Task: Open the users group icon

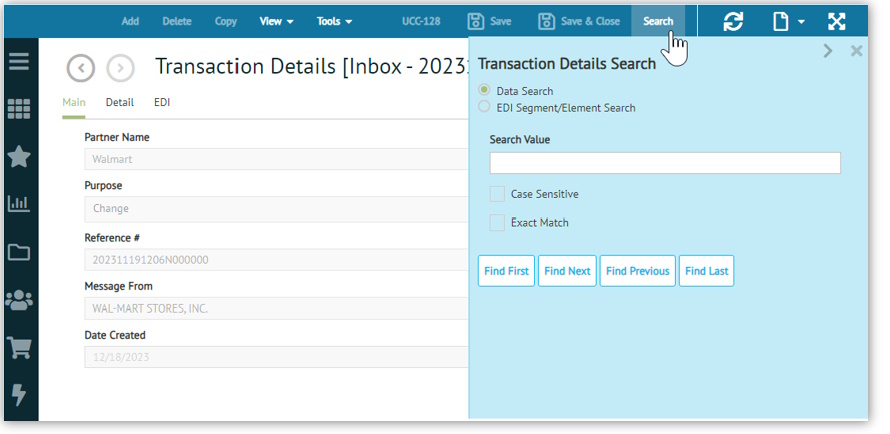Action: coord(18,299)
